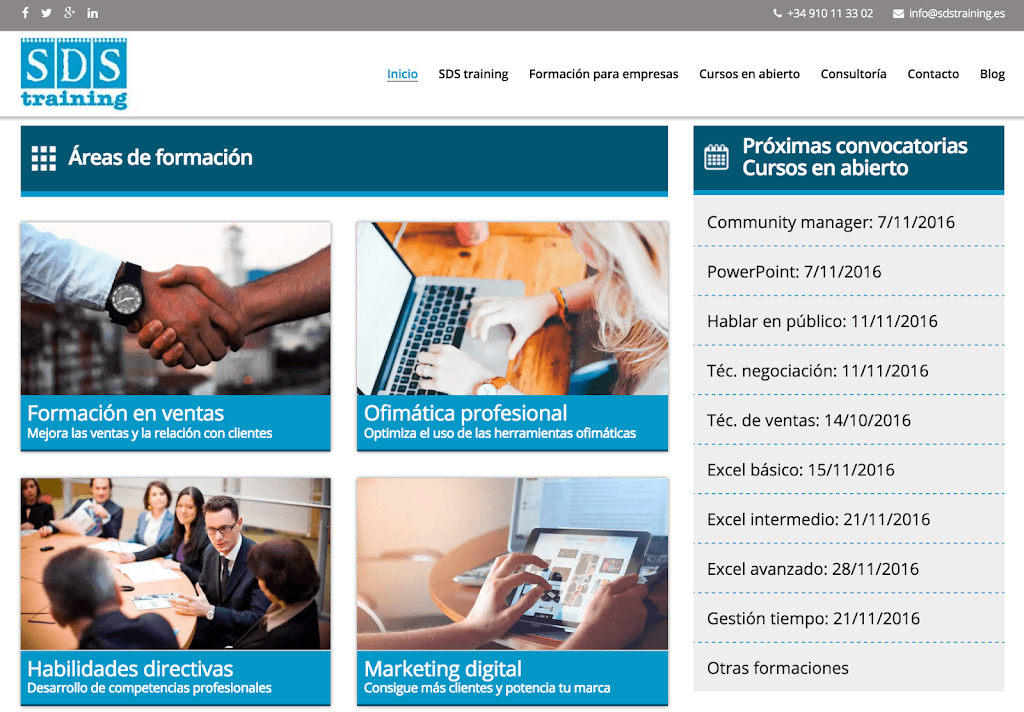Open the Facebook social icon
This screenshot has width=1024, height=712.
(x=25, y=13)
